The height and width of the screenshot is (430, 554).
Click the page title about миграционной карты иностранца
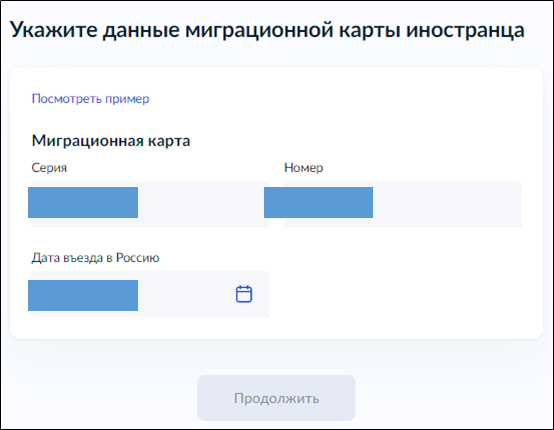point(267,30)
